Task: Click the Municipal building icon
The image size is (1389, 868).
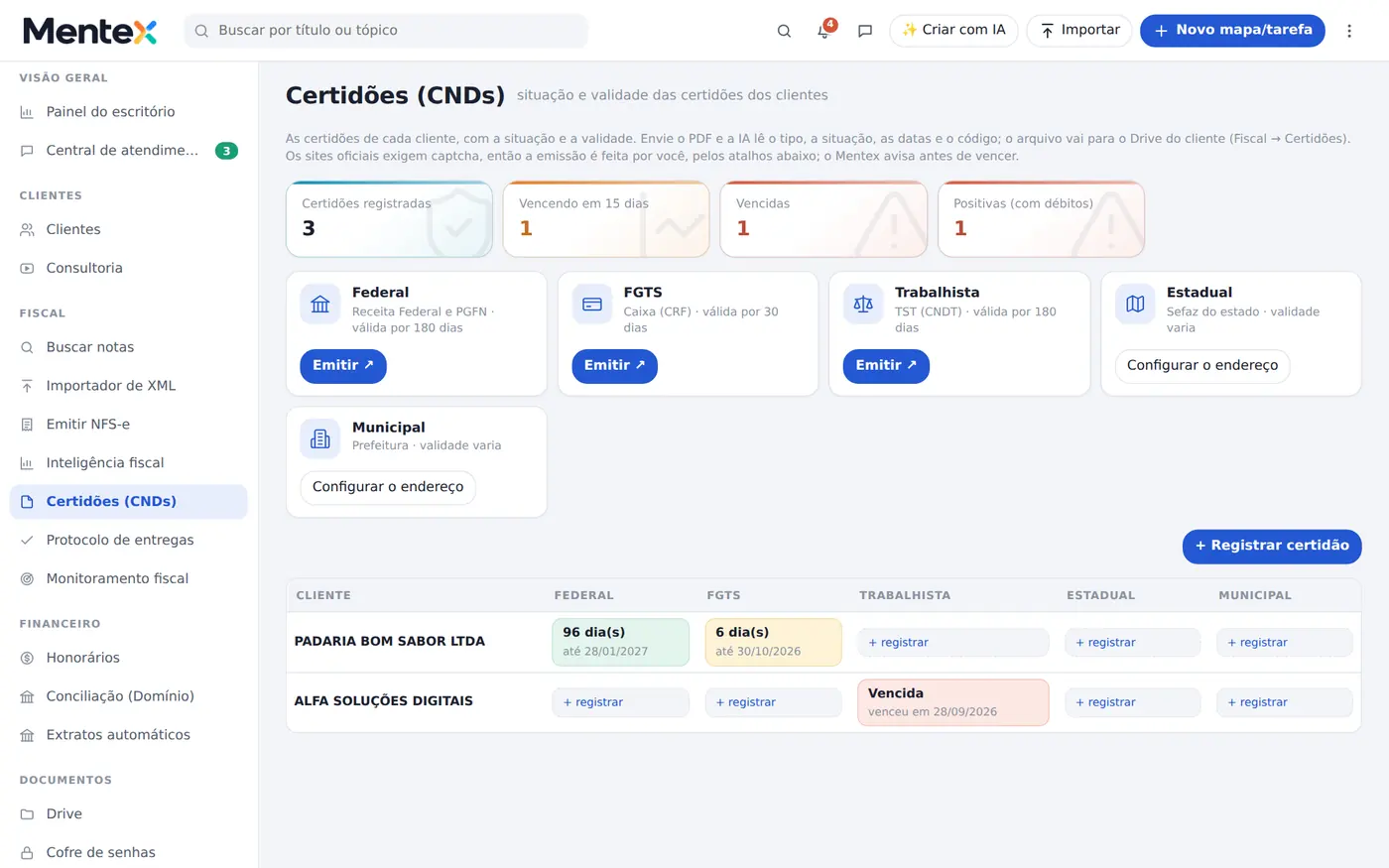Action: [320, 438]
